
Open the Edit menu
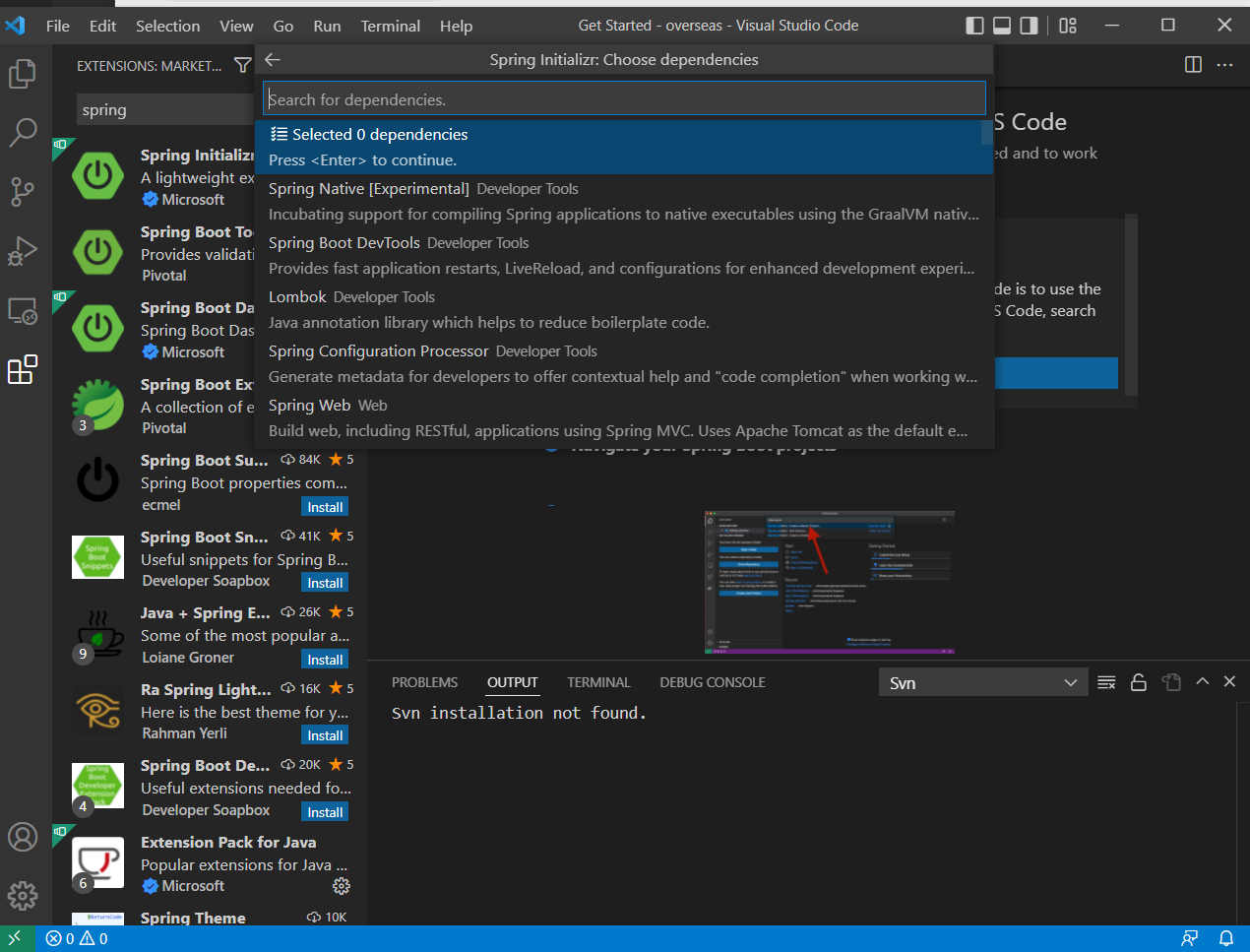click(x=102, y=26)
